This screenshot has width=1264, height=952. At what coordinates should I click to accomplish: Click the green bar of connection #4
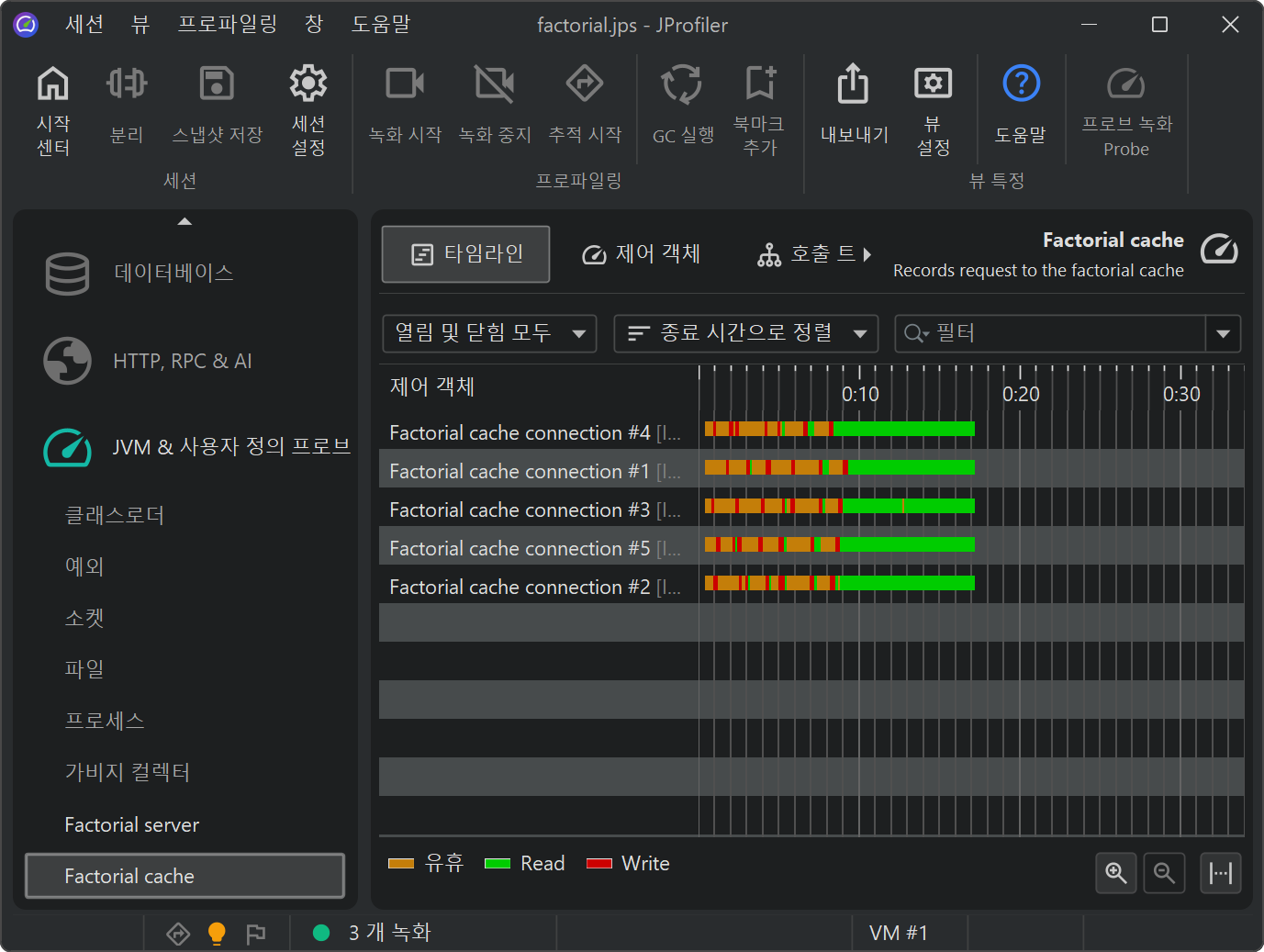click(904, 429)
